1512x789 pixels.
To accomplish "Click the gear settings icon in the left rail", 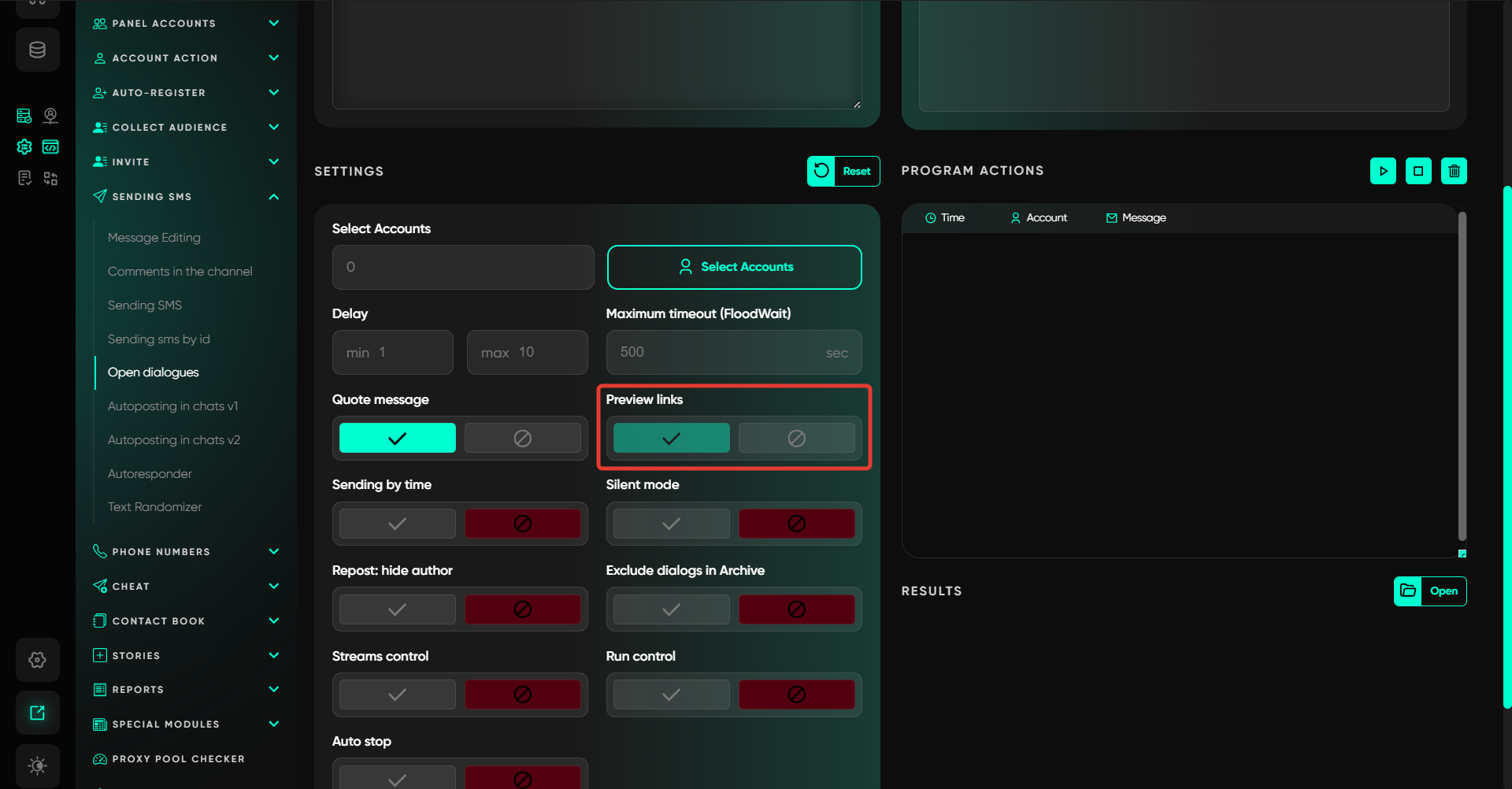I will 37,660.
